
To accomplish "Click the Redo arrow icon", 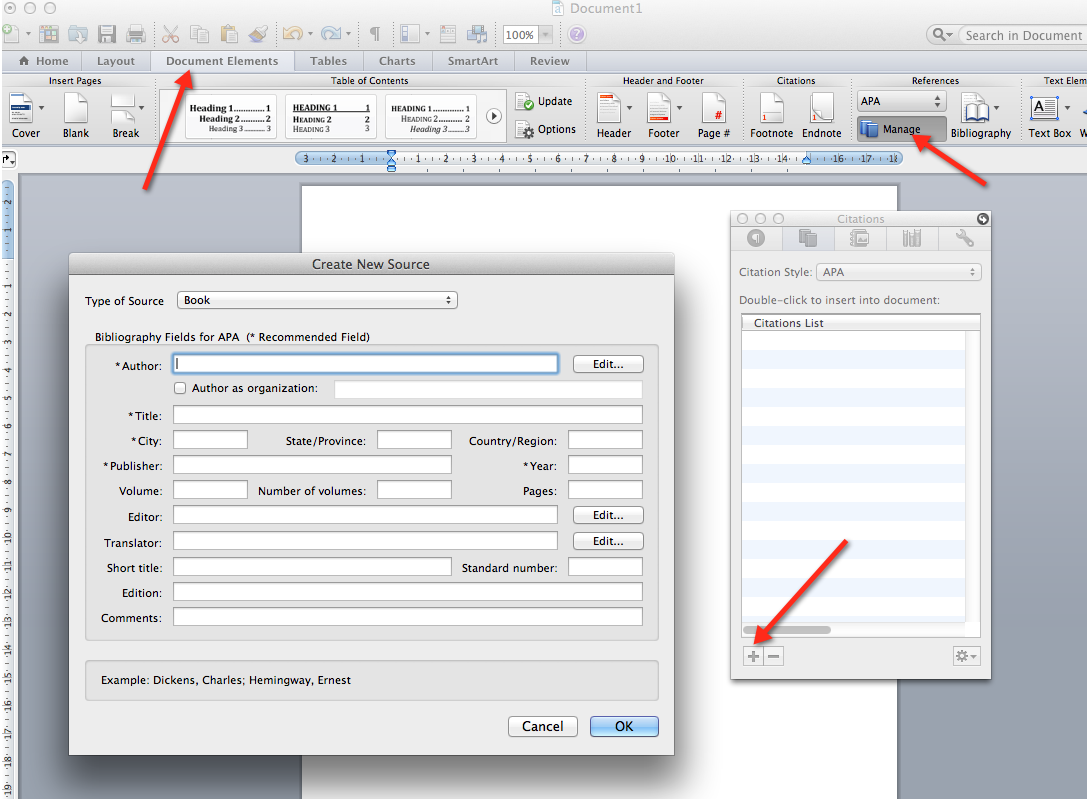I will pos(331,33).
